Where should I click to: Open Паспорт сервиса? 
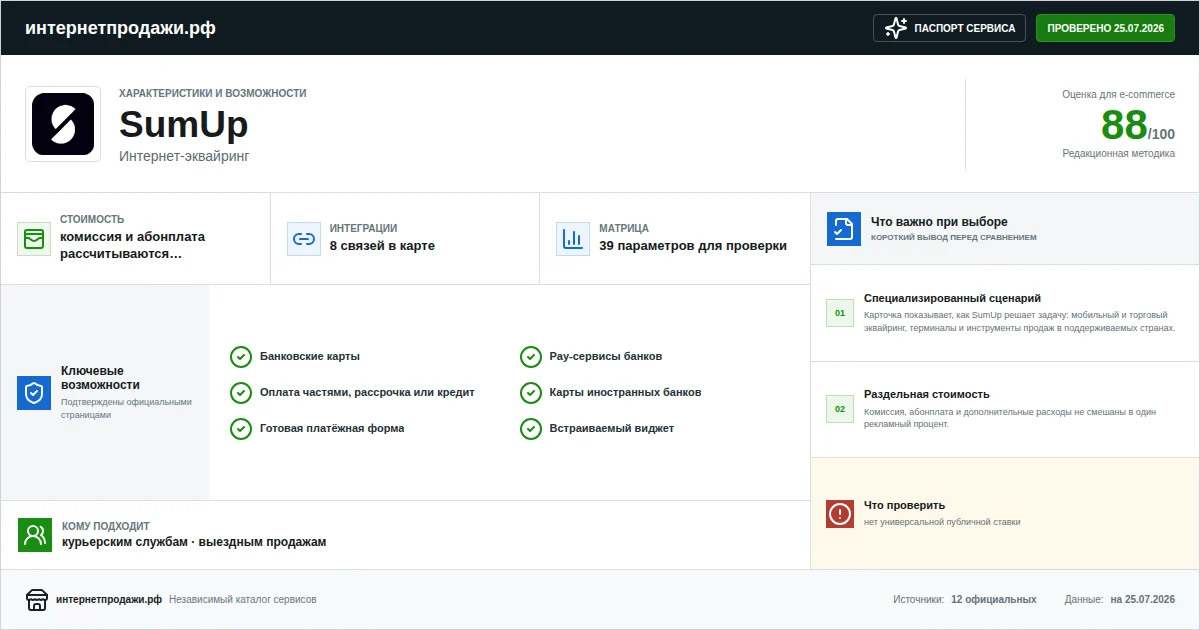pos(950,28)
